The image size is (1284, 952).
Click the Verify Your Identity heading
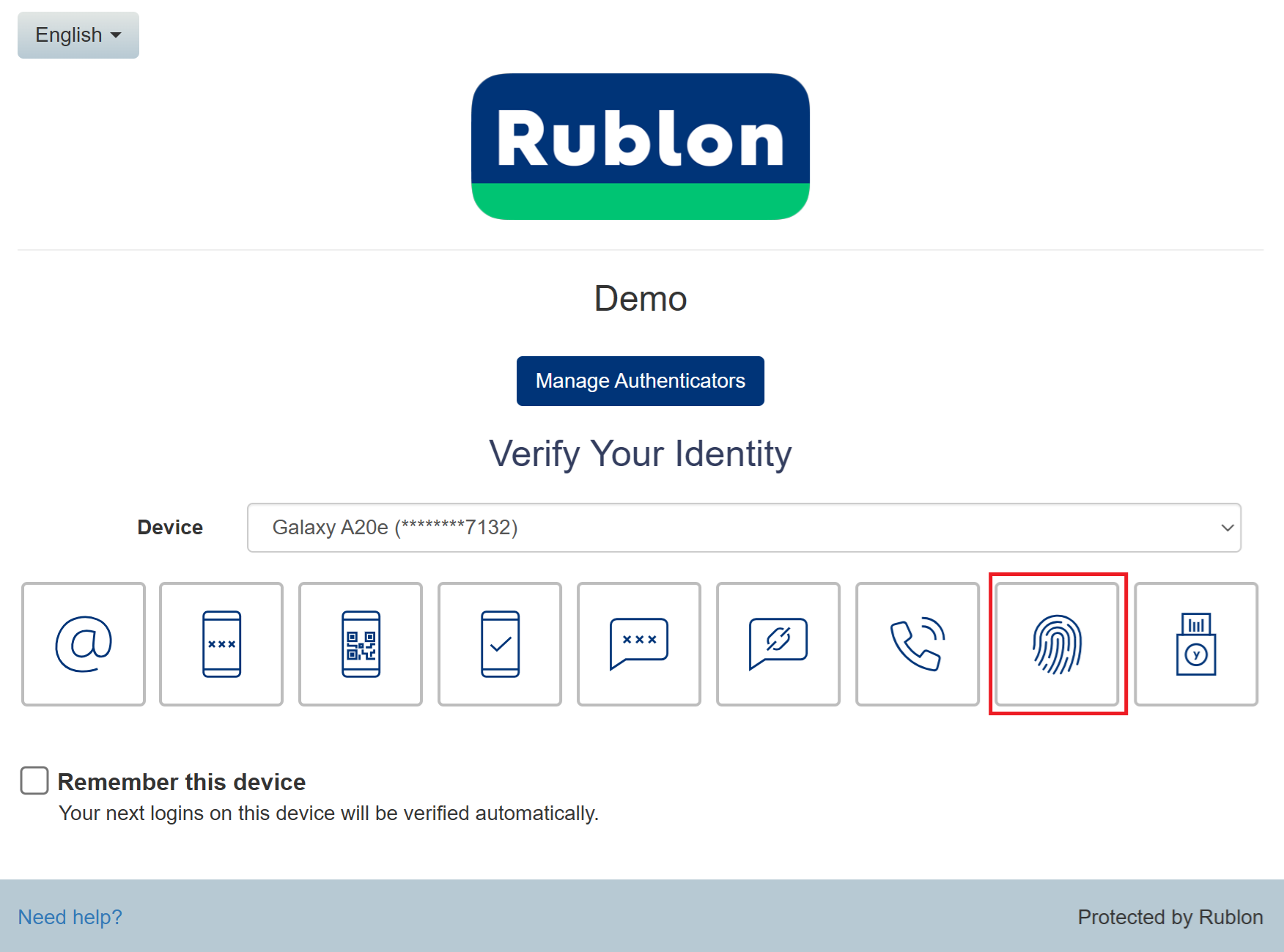tap(640, 454)
